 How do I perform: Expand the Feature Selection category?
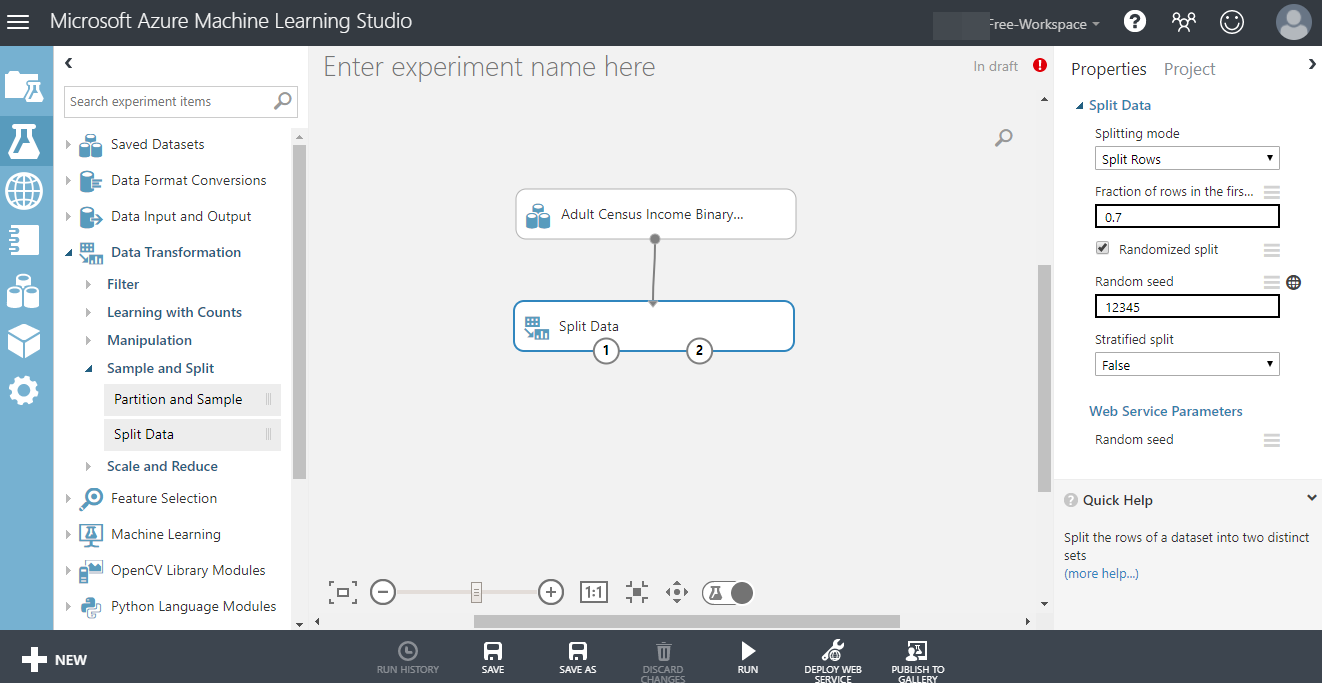[x=69, y=498]
